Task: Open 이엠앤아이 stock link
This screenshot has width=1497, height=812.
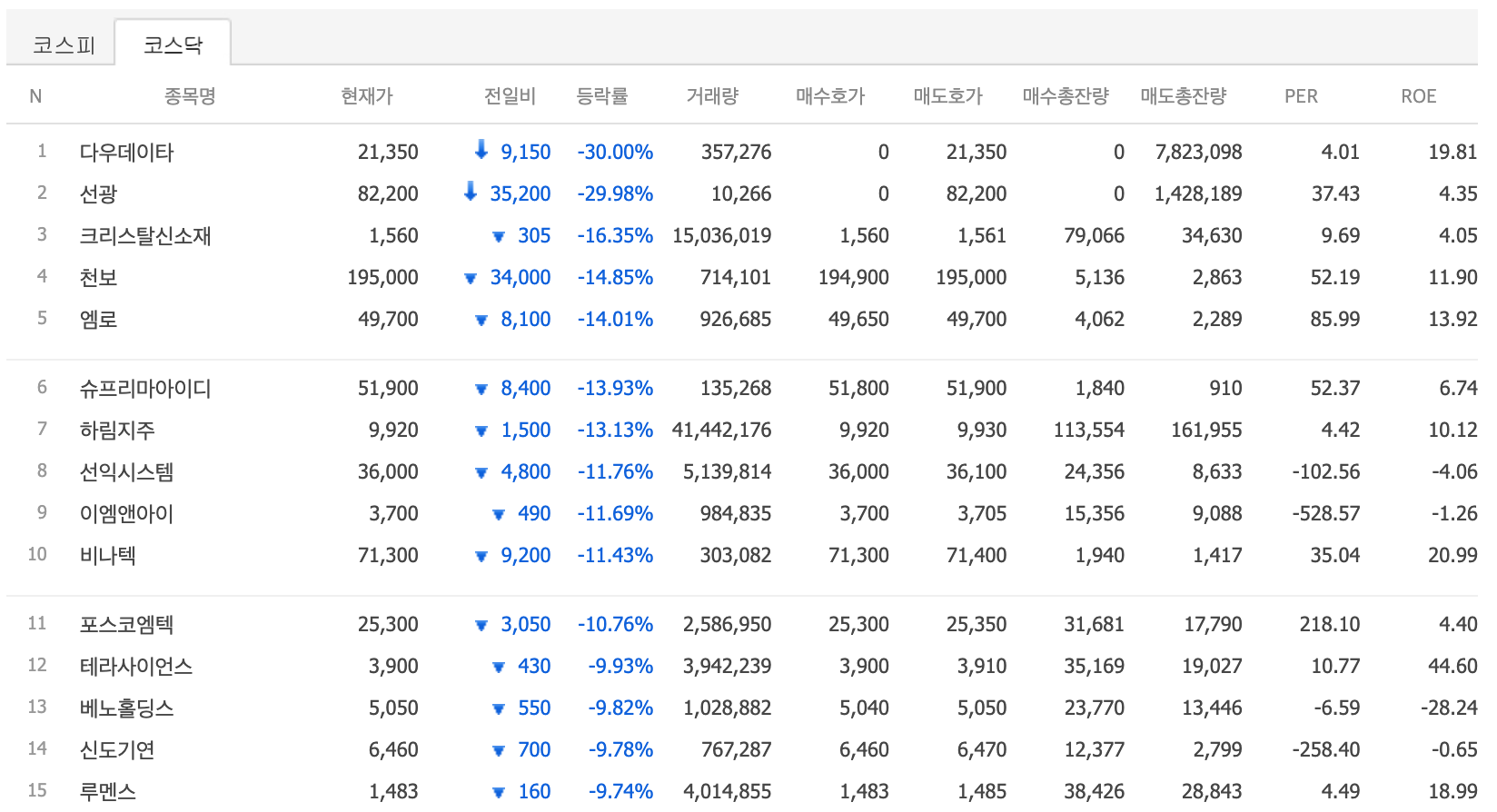Action: pos(126,513)
